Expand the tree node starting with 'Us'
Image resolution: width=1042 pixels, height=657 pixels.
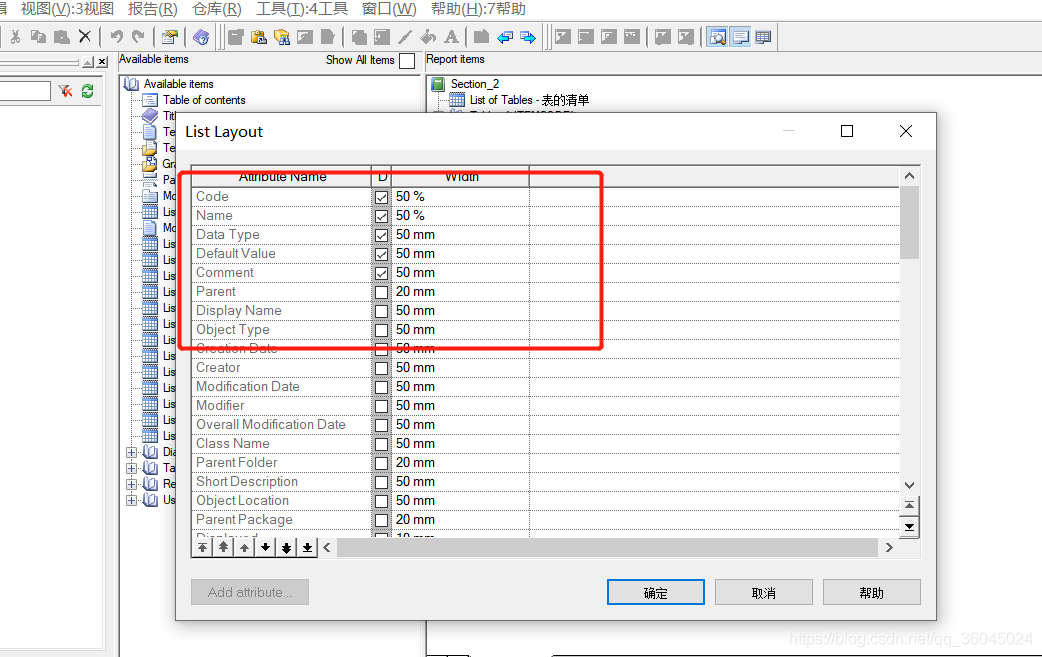click(x=132, y=500)
